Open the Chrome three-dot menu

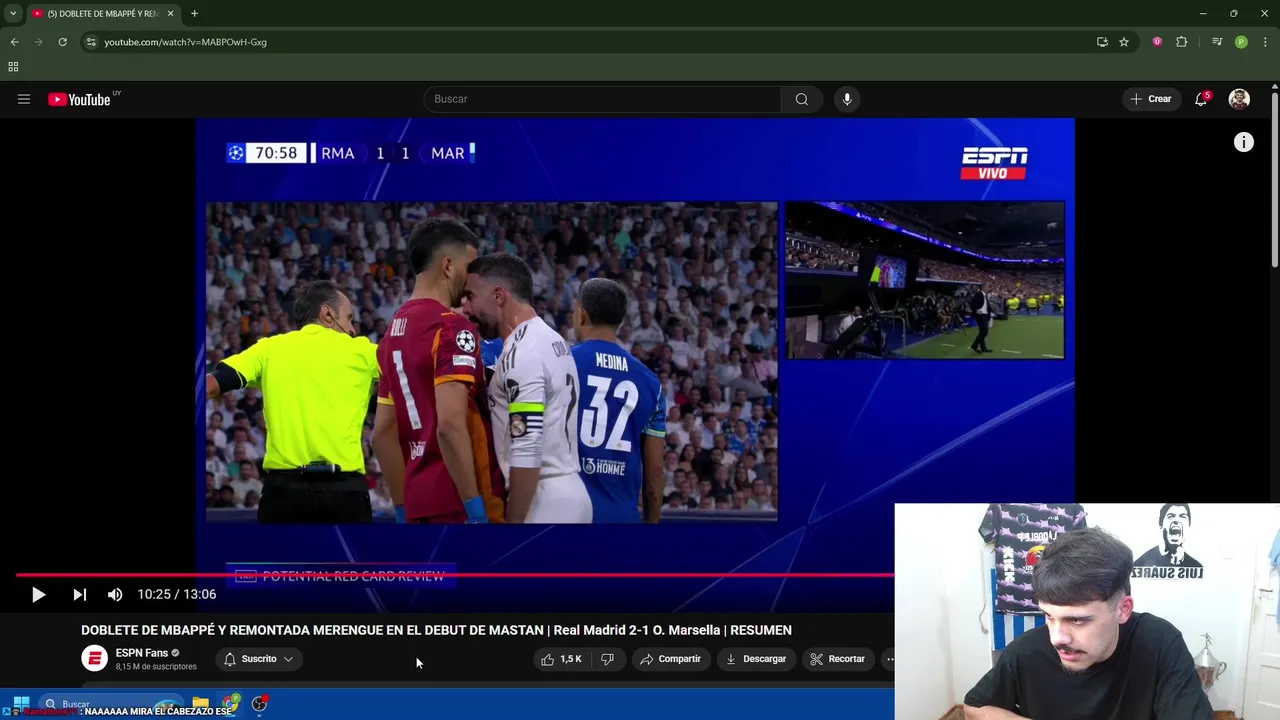pos(1266,42)
